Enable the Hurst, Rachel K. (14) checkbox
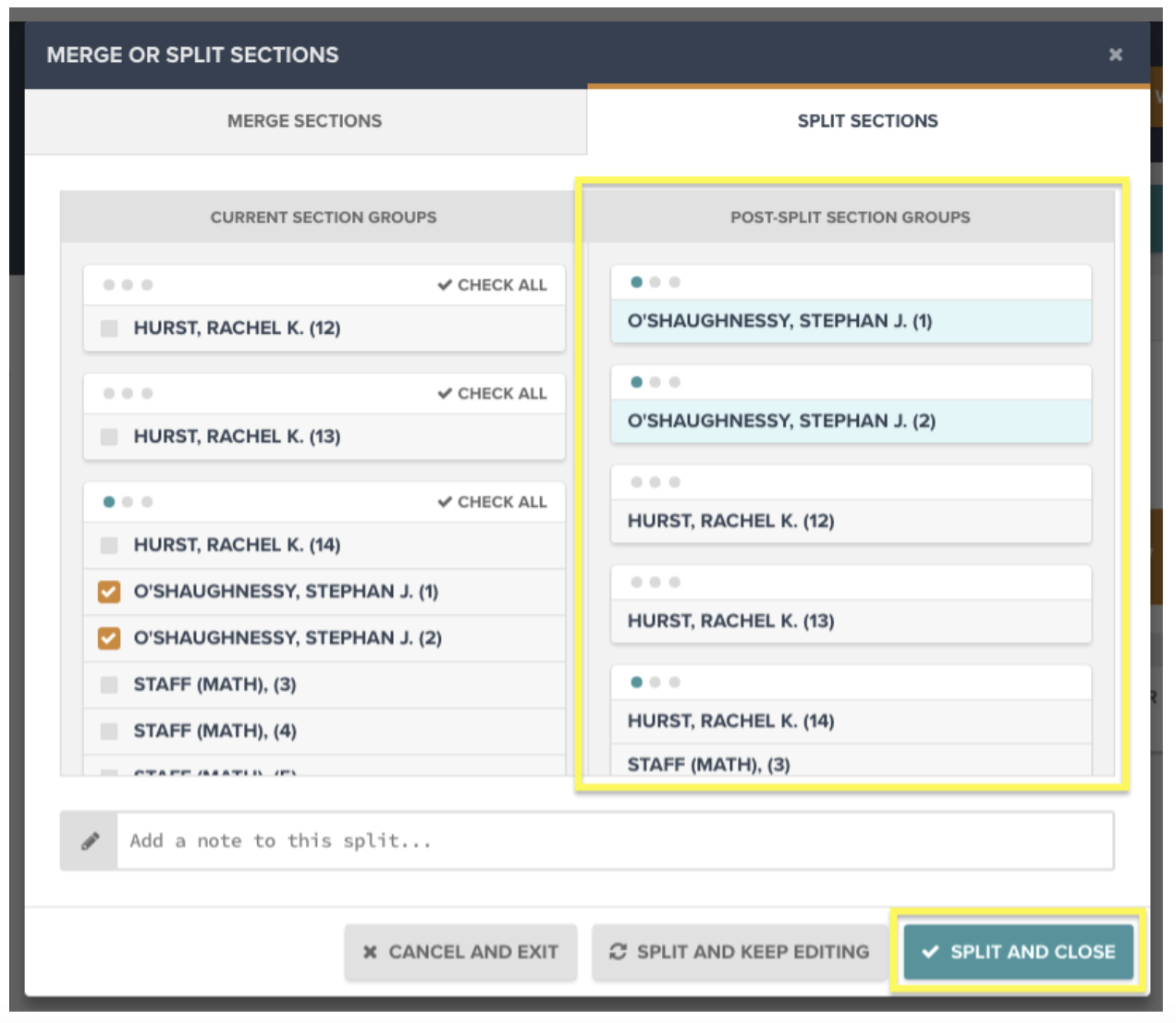This screenshot has height=1023, width=1176. [x=109, y=546]
